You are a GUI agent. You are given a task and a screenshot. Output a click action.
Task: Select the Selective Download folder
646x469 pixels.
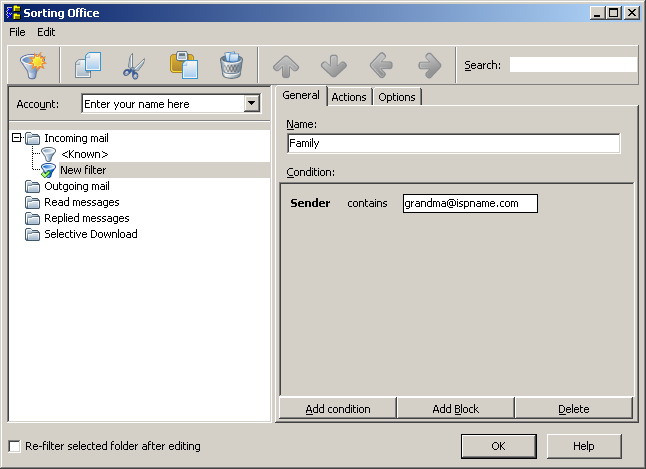tap(90, 234)
